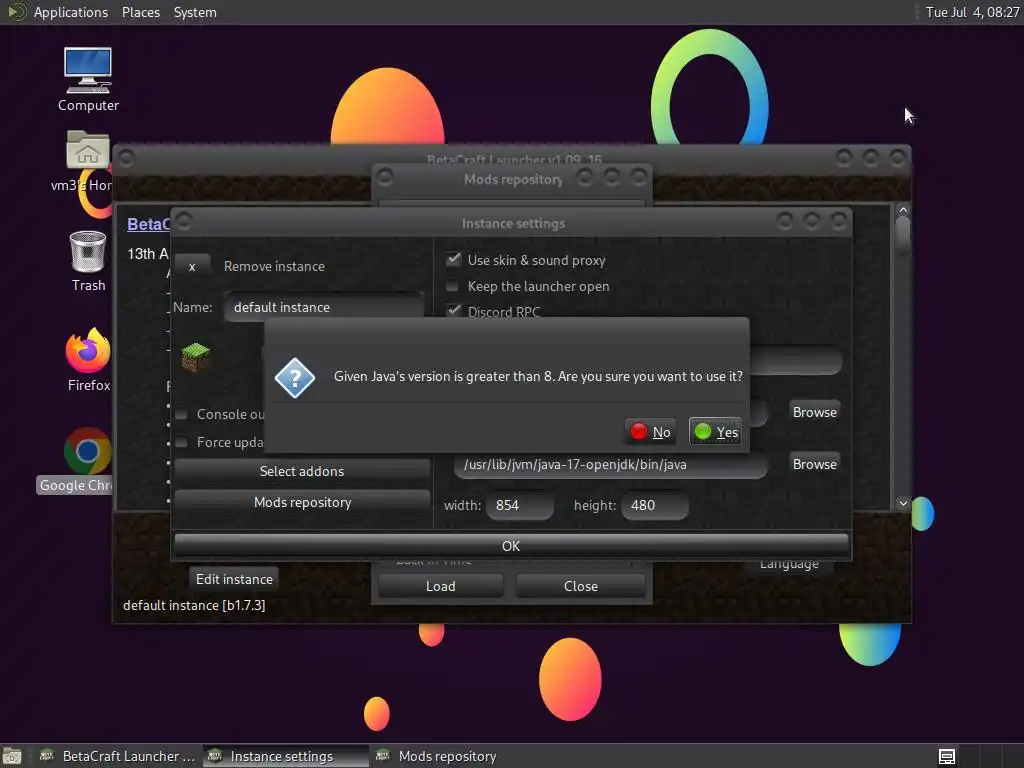Switch to Instance settings taskbar entry

tap(285, 756)
